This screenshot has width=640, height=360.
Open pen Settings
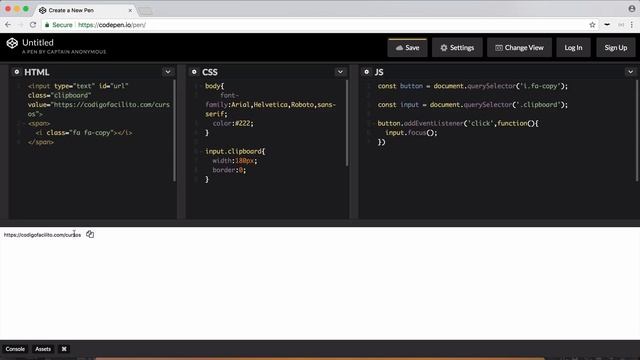click(457, 48)
